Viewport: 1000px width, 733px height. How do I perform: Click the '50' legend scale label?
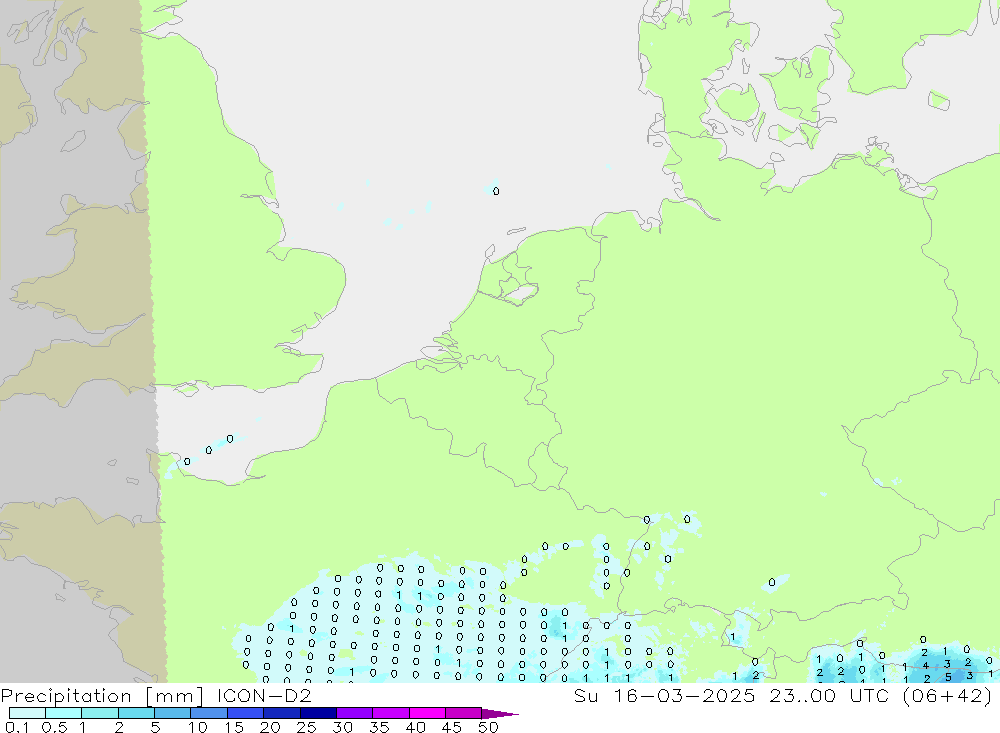(488, 727)
